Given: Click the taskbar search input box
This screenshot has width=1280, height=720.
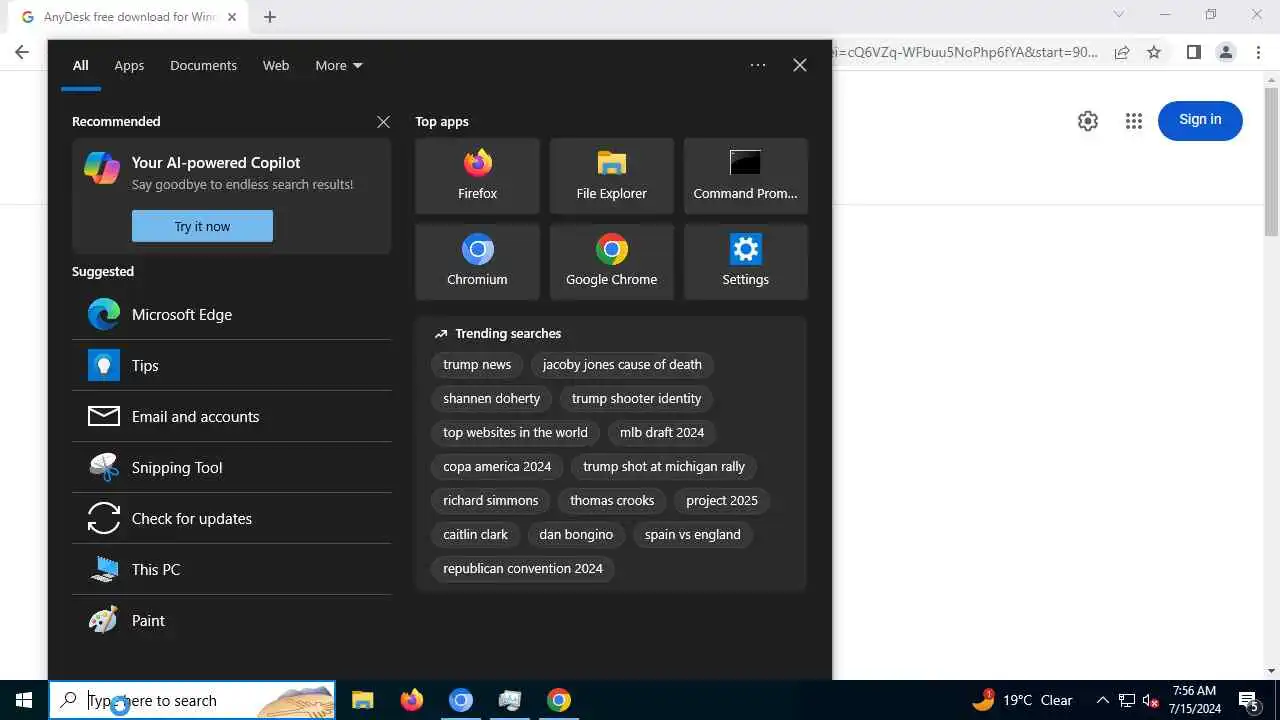Looking at the screenshot, I should click(192, 700).
